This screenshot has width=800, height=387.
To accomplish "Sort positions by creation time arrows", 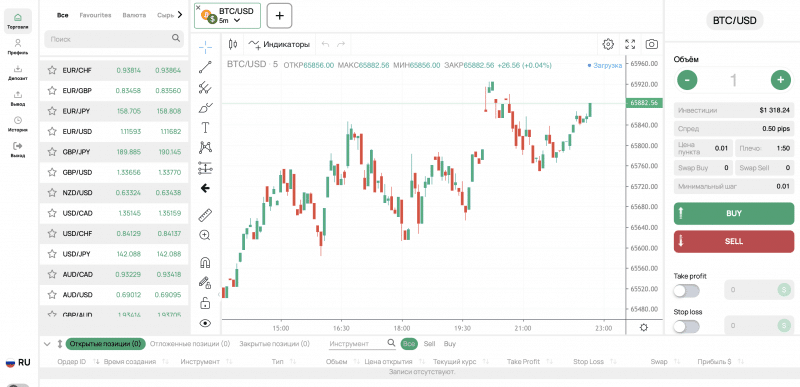I will click(x=165, y=362).
